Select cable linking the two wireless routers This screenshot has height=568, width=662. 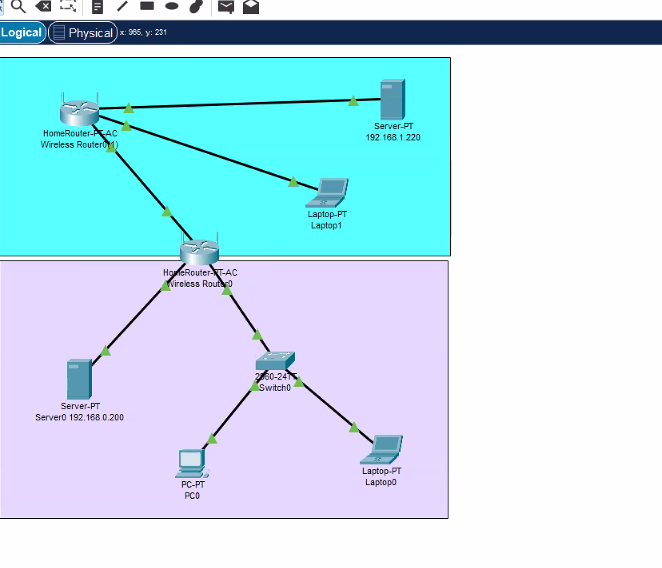(x=144, y=184)
